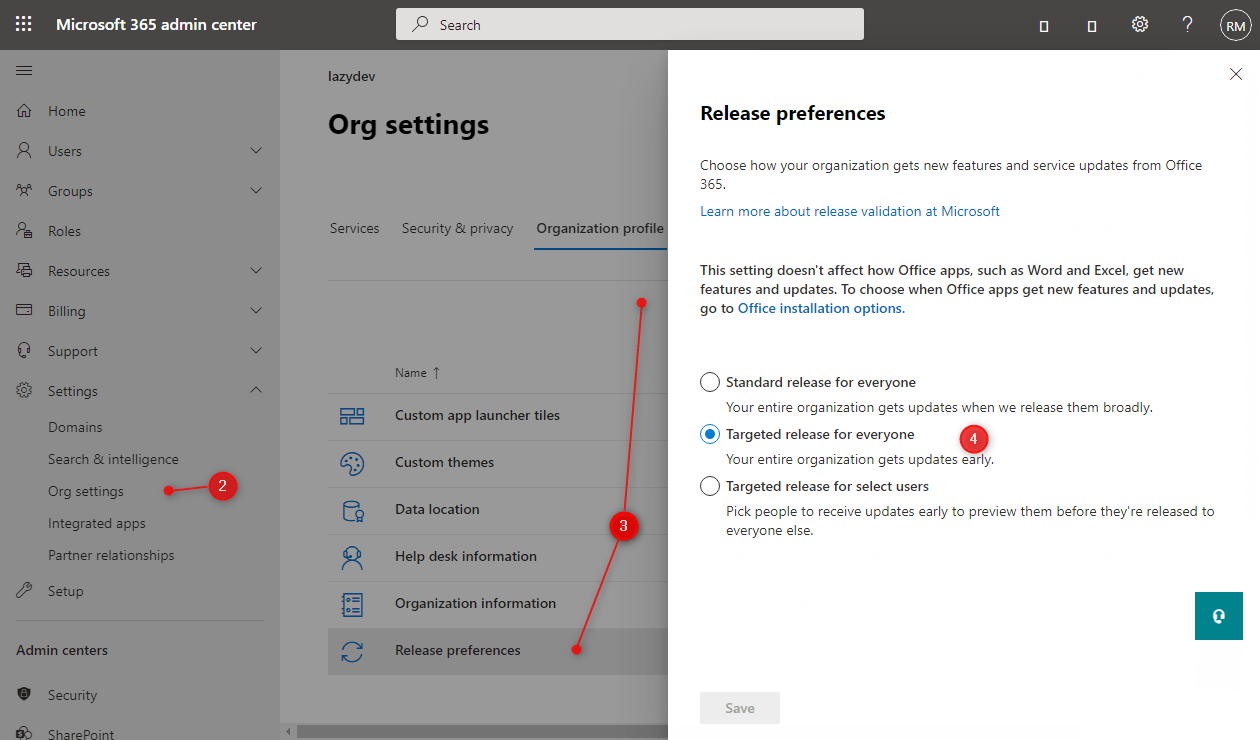Click the lazydev organization name
This screenshot has width=1260, height=740.
[x=352, y=76]
